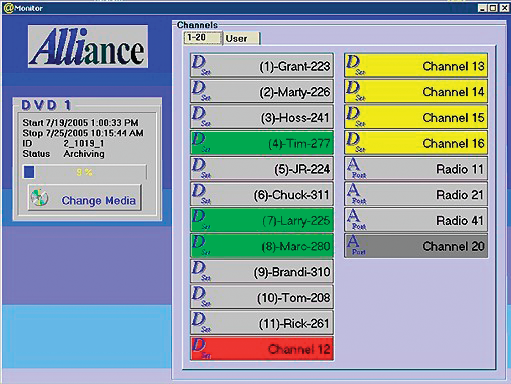
Task: Click the D Set icon on Channel 13
Action: pyautogui.click(x=355, y=65)
